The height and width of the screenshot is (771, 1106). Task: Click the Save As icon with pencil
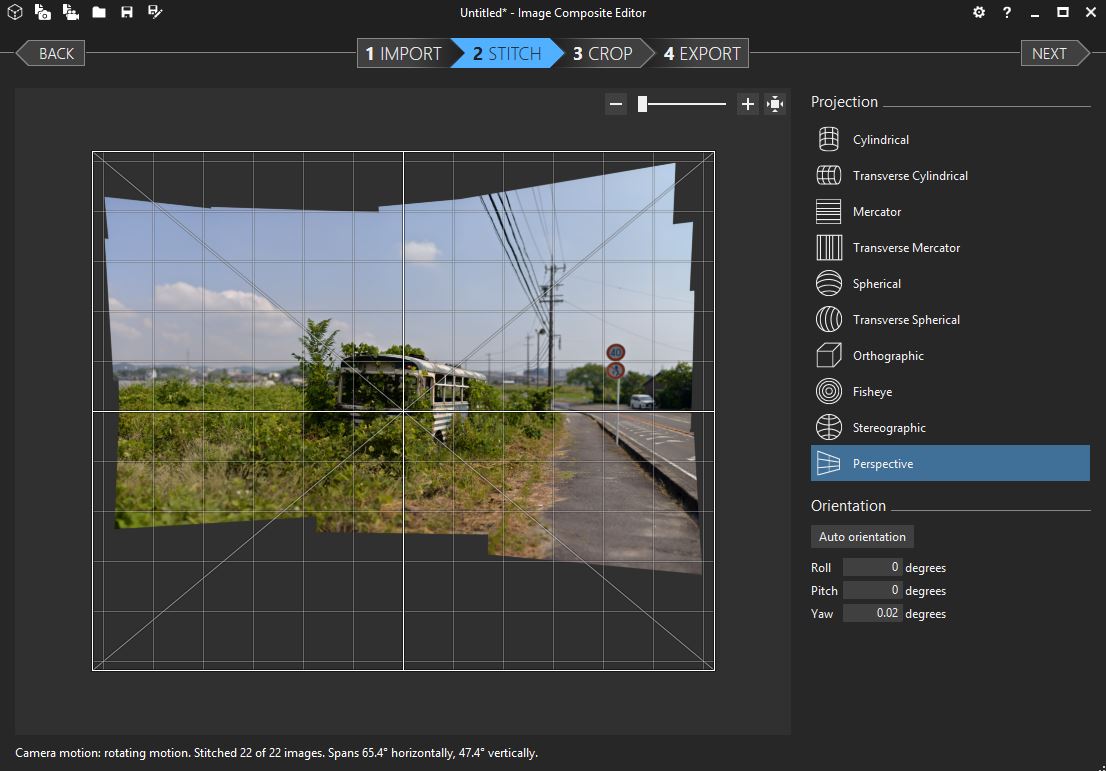[155, 12]
